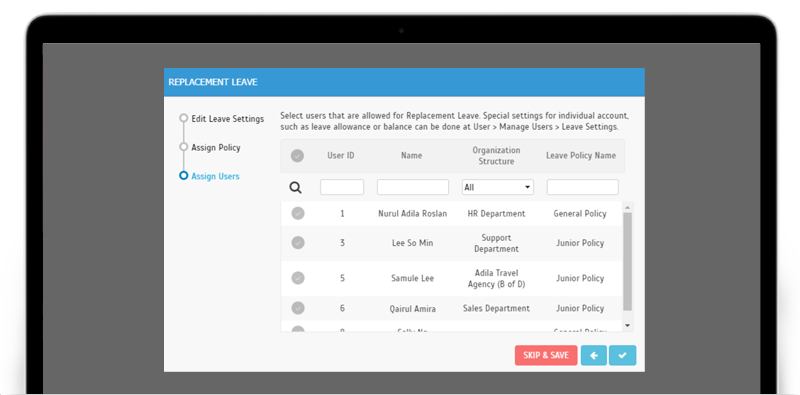Viewport: 800px width, 395px height.
Task: Click the Leave Policy Name column header
Action: [x=581, y=156]
